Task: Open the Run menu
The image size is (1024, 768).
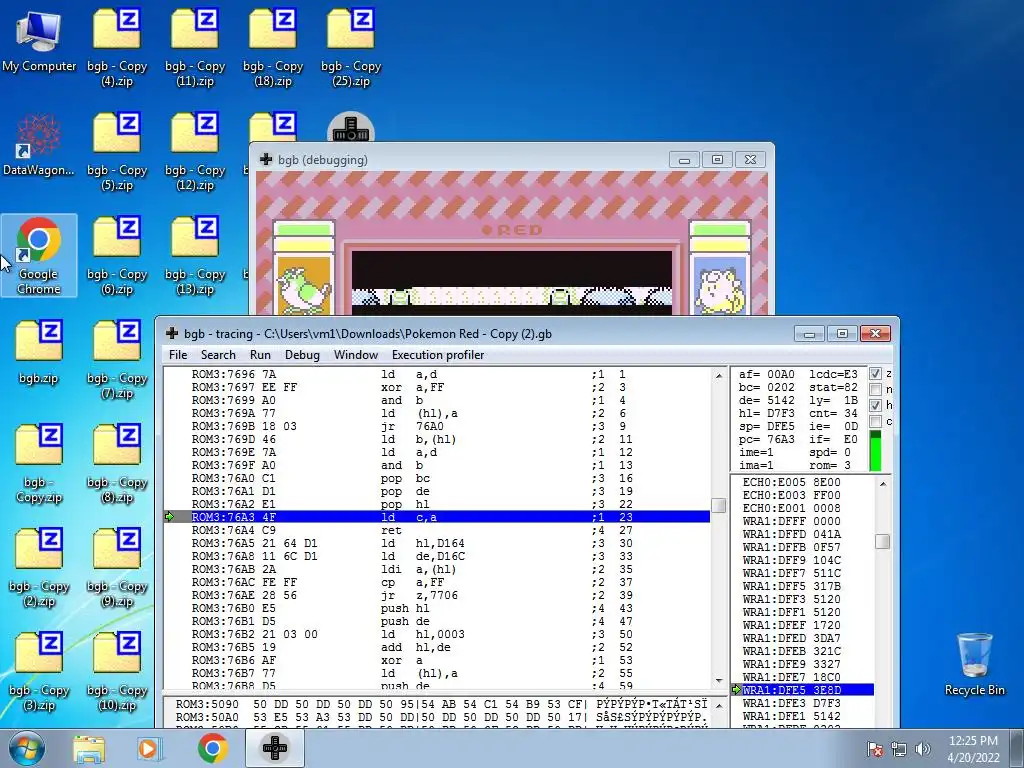Action: [x=260, y=355]
